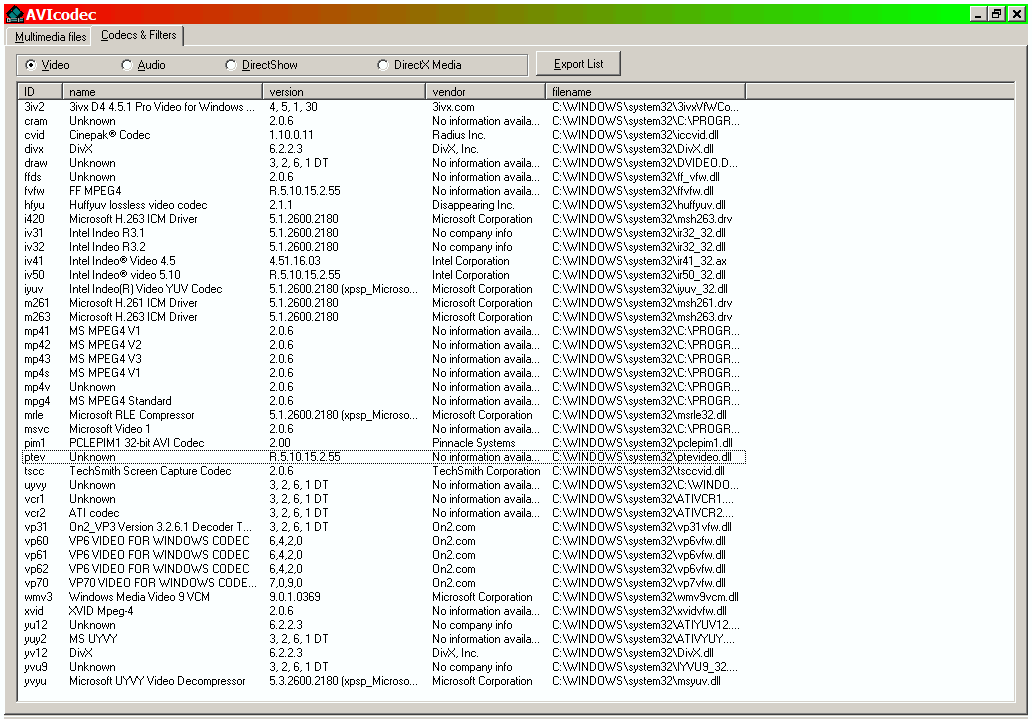Select the draw codec row

(382, 163)
